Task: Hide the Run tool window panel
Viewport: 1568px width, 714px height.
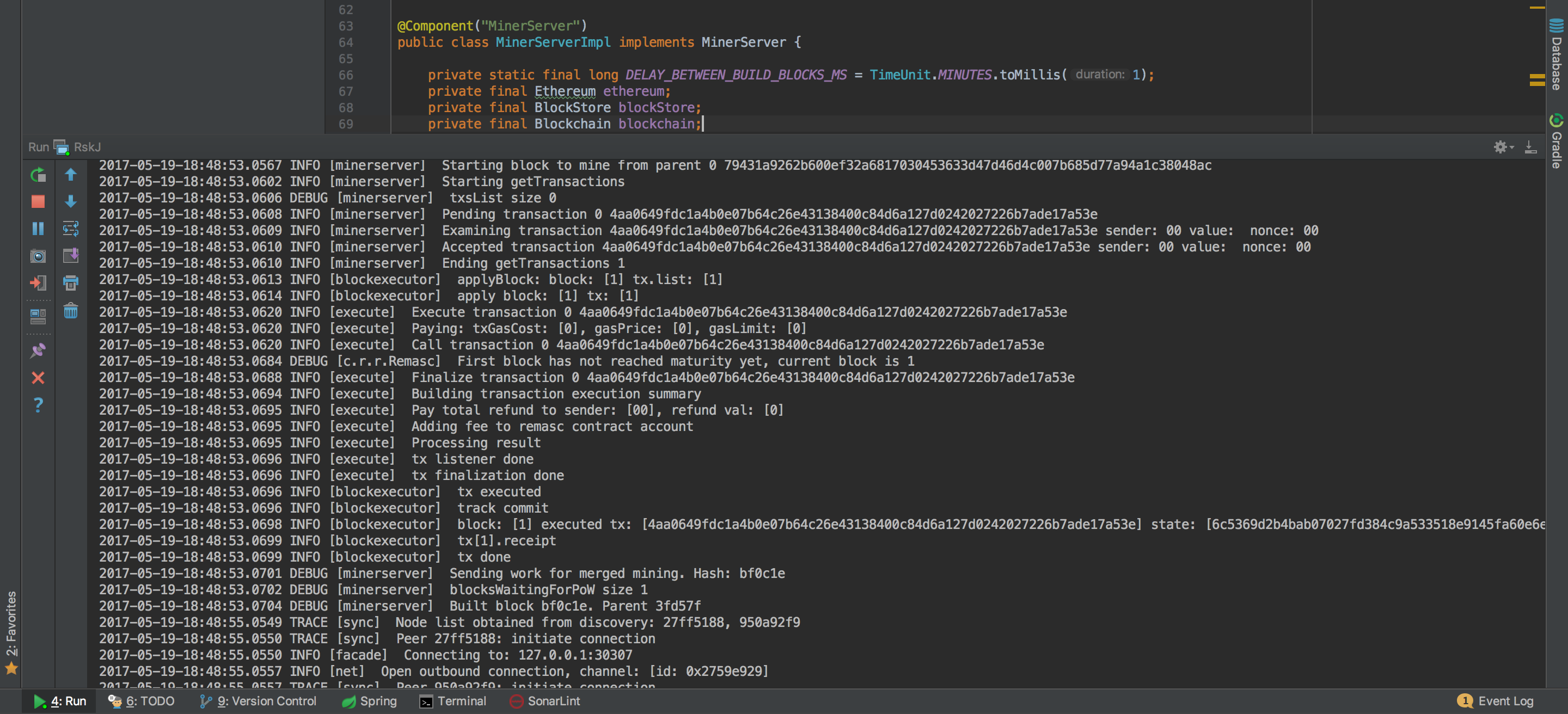Action: [1530, 146]
